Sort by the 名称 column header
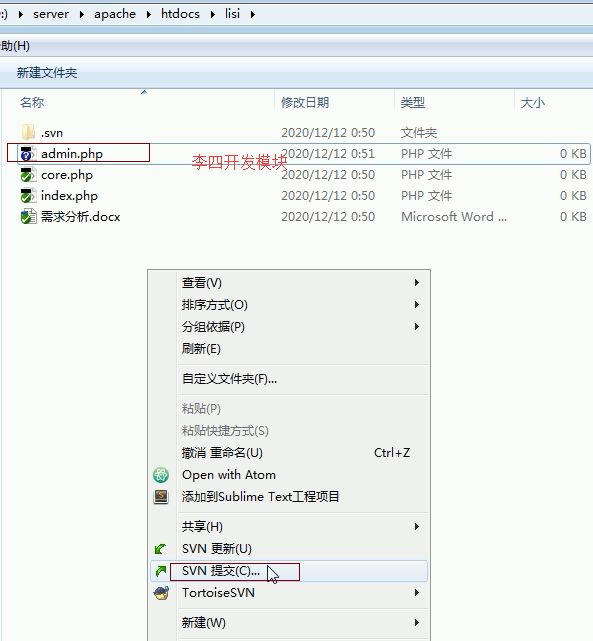593x641 pixels. pos(32,102)
